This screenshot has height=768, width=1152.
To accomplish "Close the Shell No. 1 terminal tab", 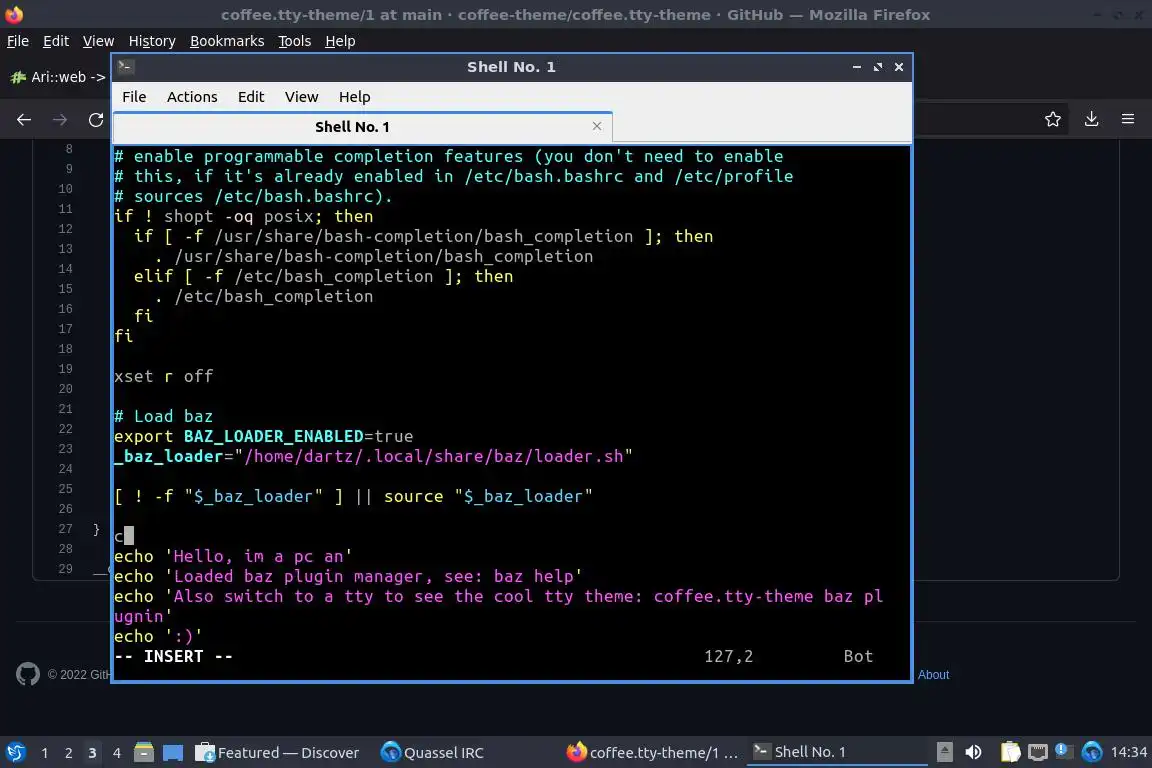I will tap(597, 126).
